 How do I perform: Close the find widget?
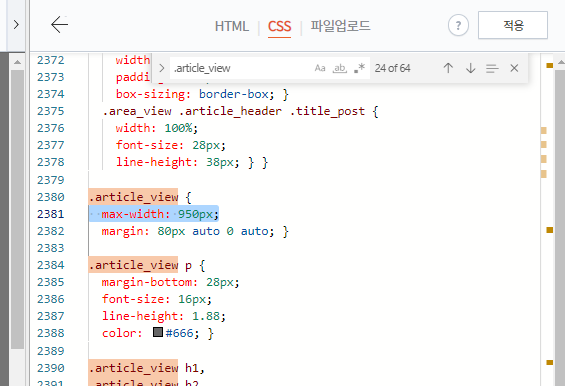[514, 68]
